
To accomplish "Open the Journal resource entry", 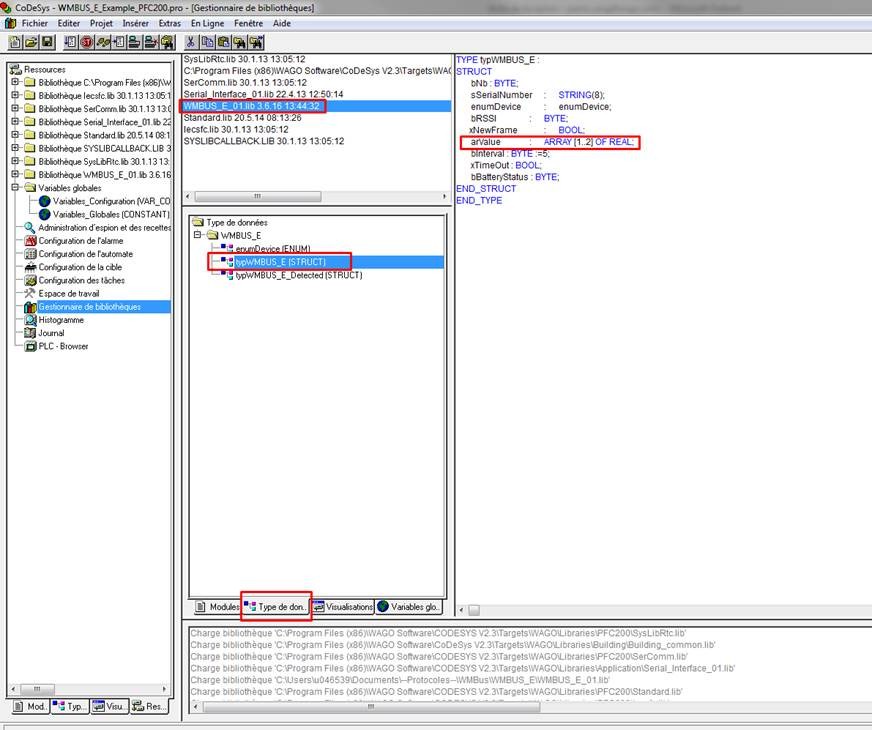I will click(51, 333).
